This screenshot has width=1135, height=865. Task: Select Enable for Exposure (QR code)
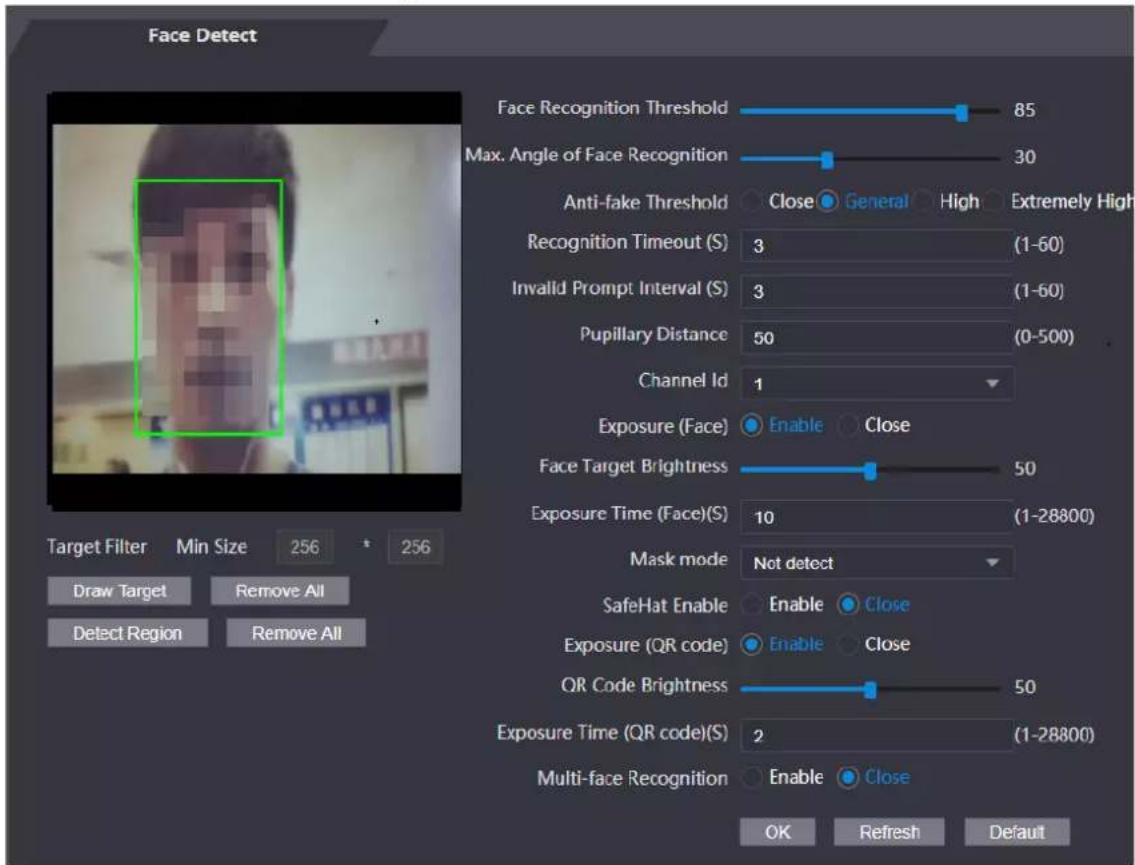coord(751,644)
